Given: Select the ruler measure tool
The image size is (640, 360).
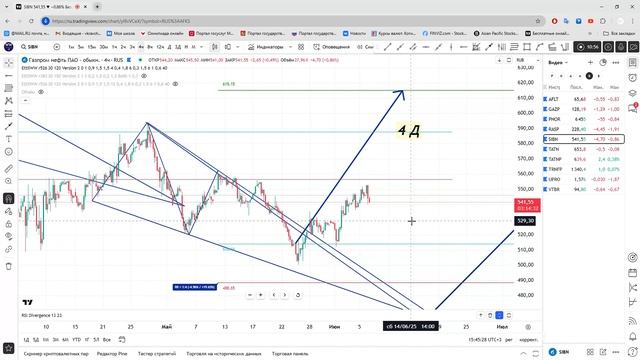Looking at the screenshot, I should 9,169.
